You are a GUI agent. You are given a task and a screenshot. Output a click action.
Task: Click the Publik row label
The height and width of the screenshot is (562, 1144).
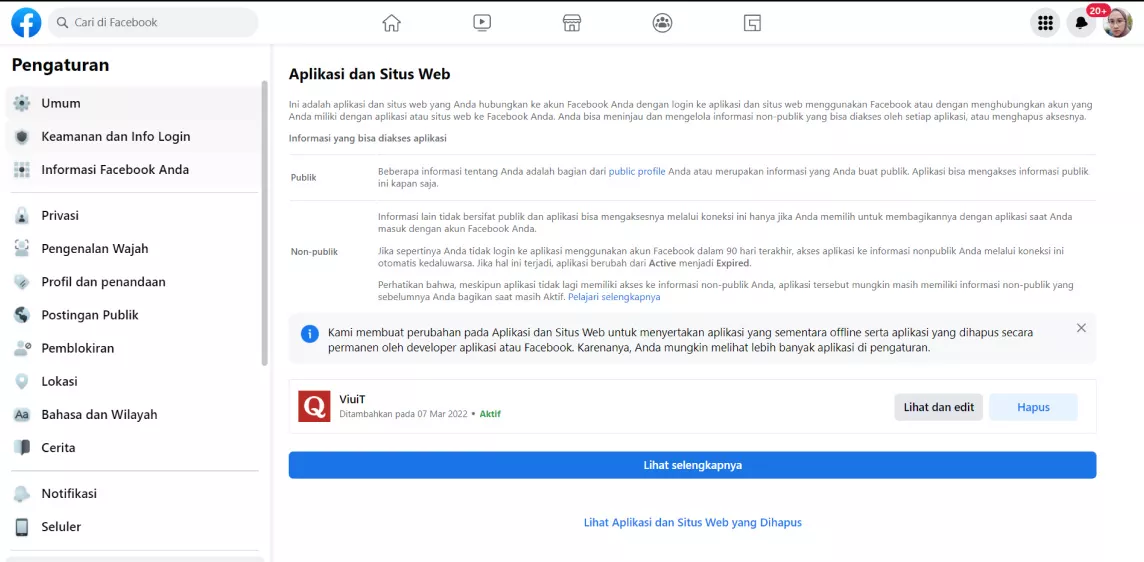click(304, 177)
